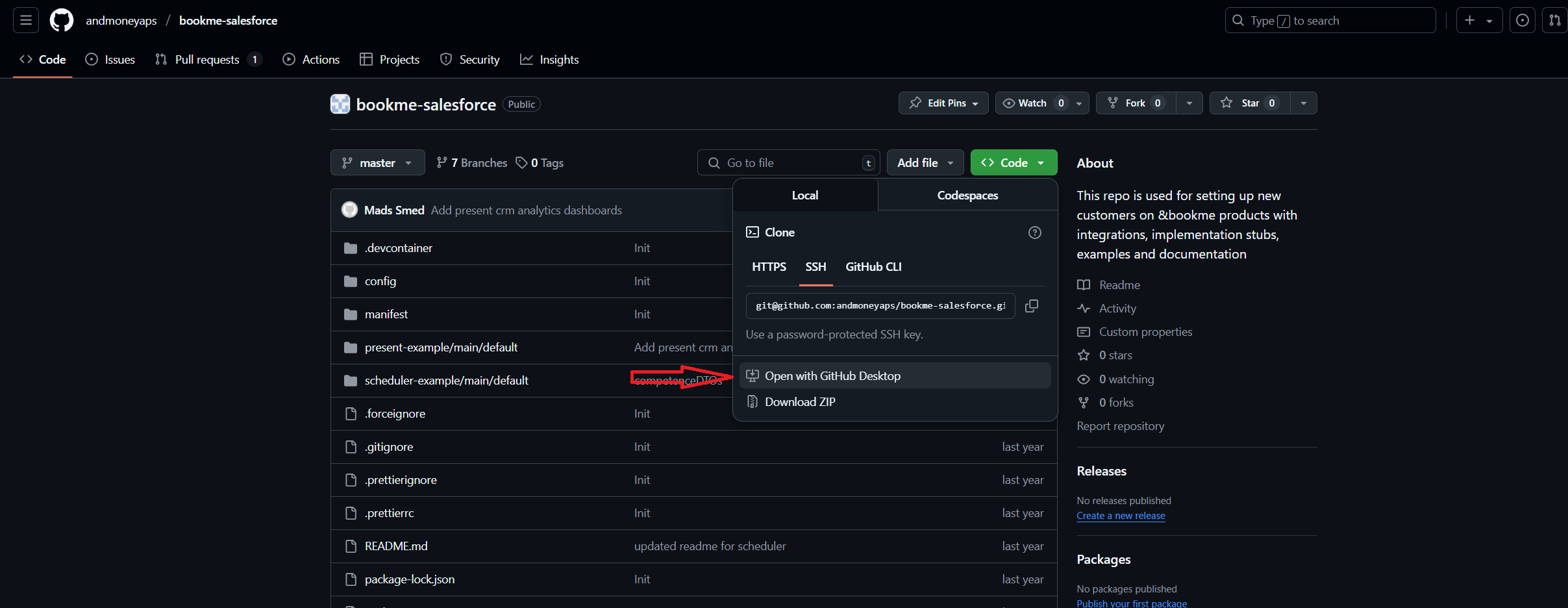1568x608 pixels.
Task: View the 0 Tags link
Action: 540,162
